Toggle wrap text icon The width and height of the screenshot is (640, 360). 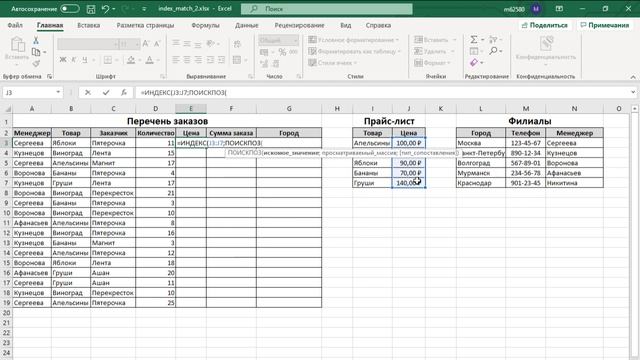[x=237, y=44]
